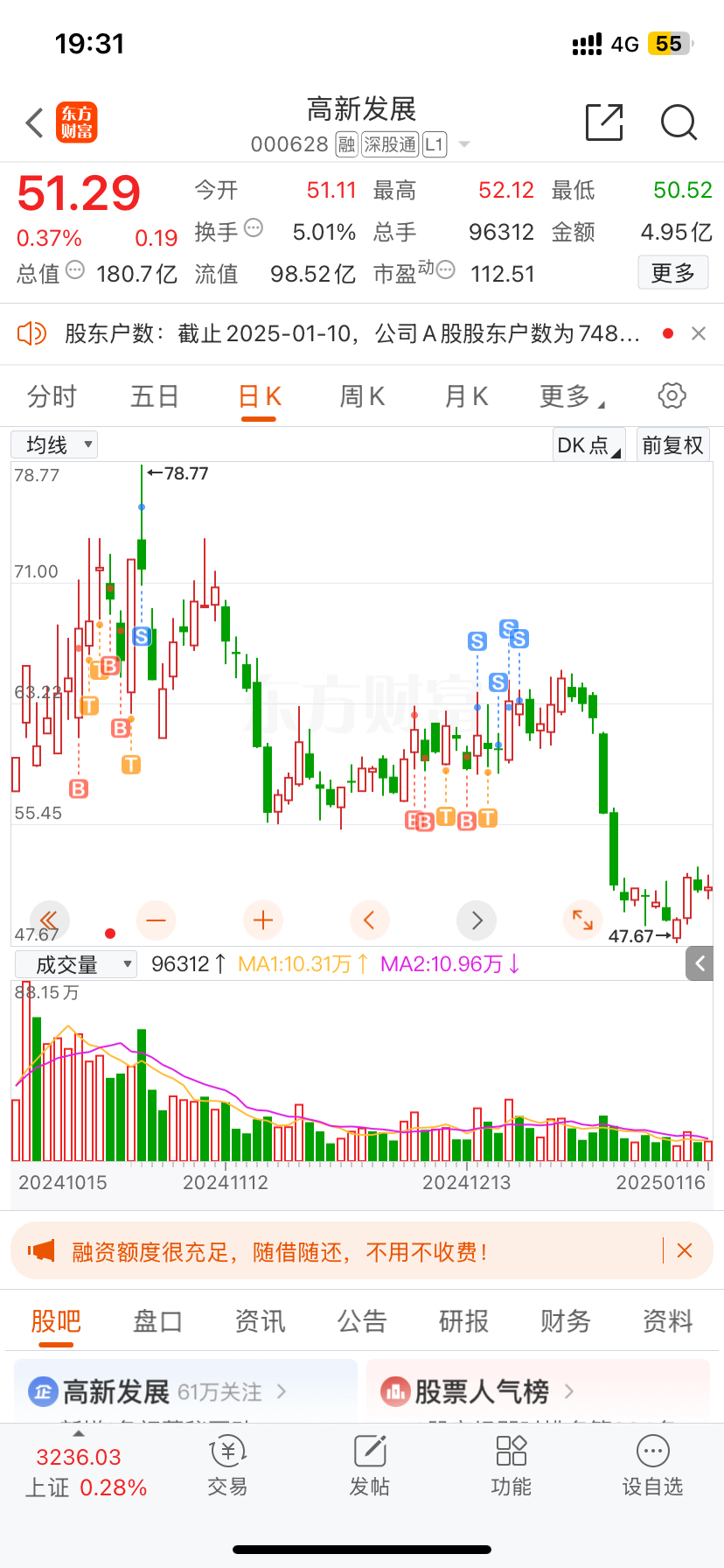Open the 股票人气榜 card
The width and height of the screenshot is (724, 1568).
click(x=538, y=1390)
